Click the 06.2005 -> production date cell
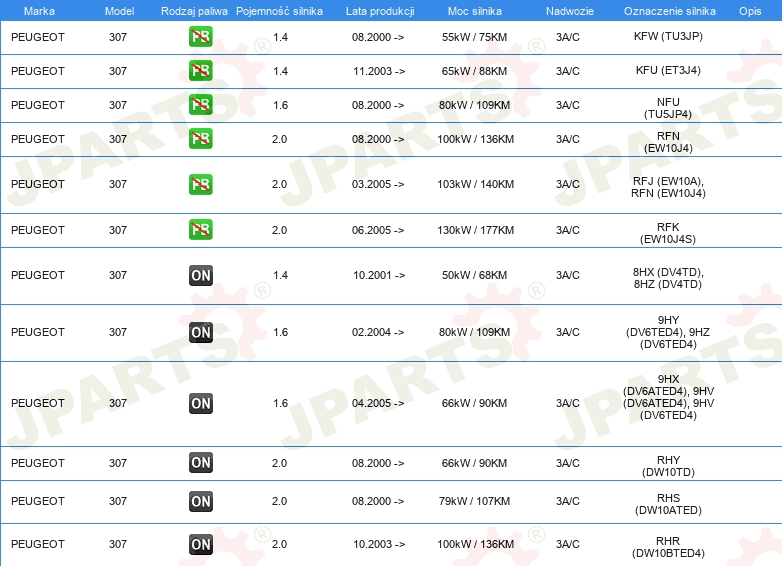 tap(378, 230)
